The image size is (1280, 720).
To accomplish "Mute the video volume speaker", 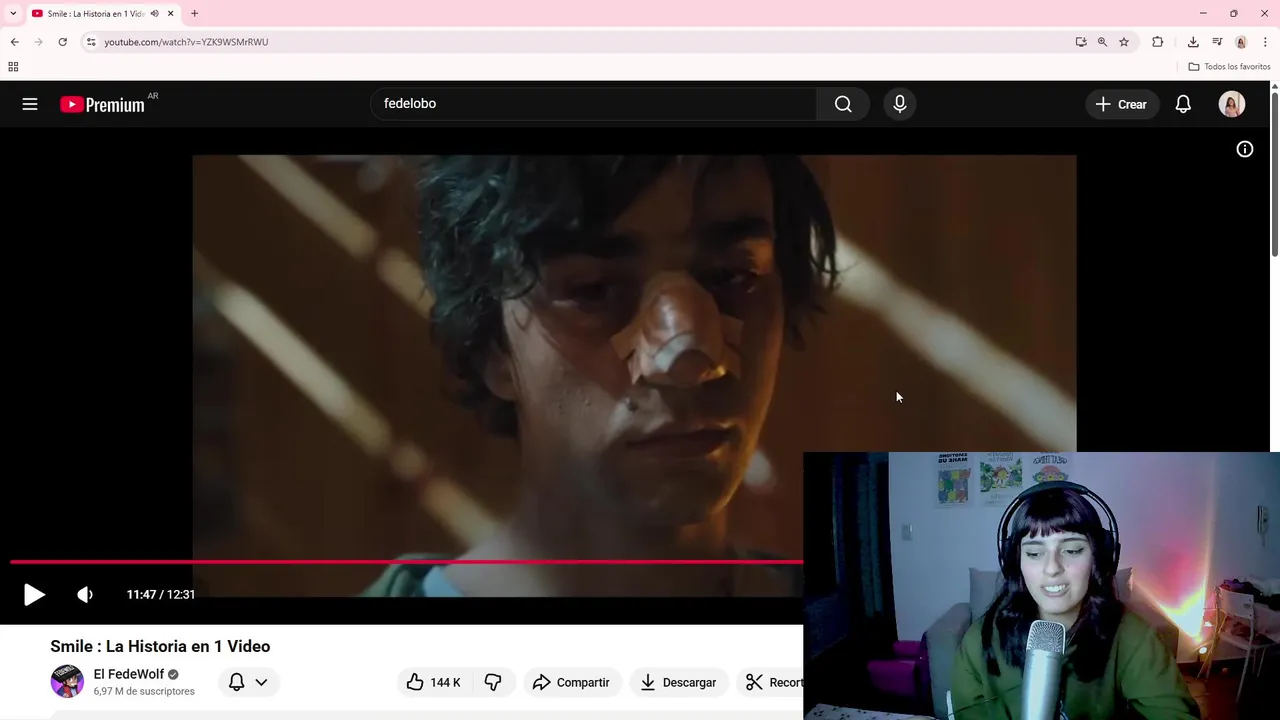I will 85,594.
